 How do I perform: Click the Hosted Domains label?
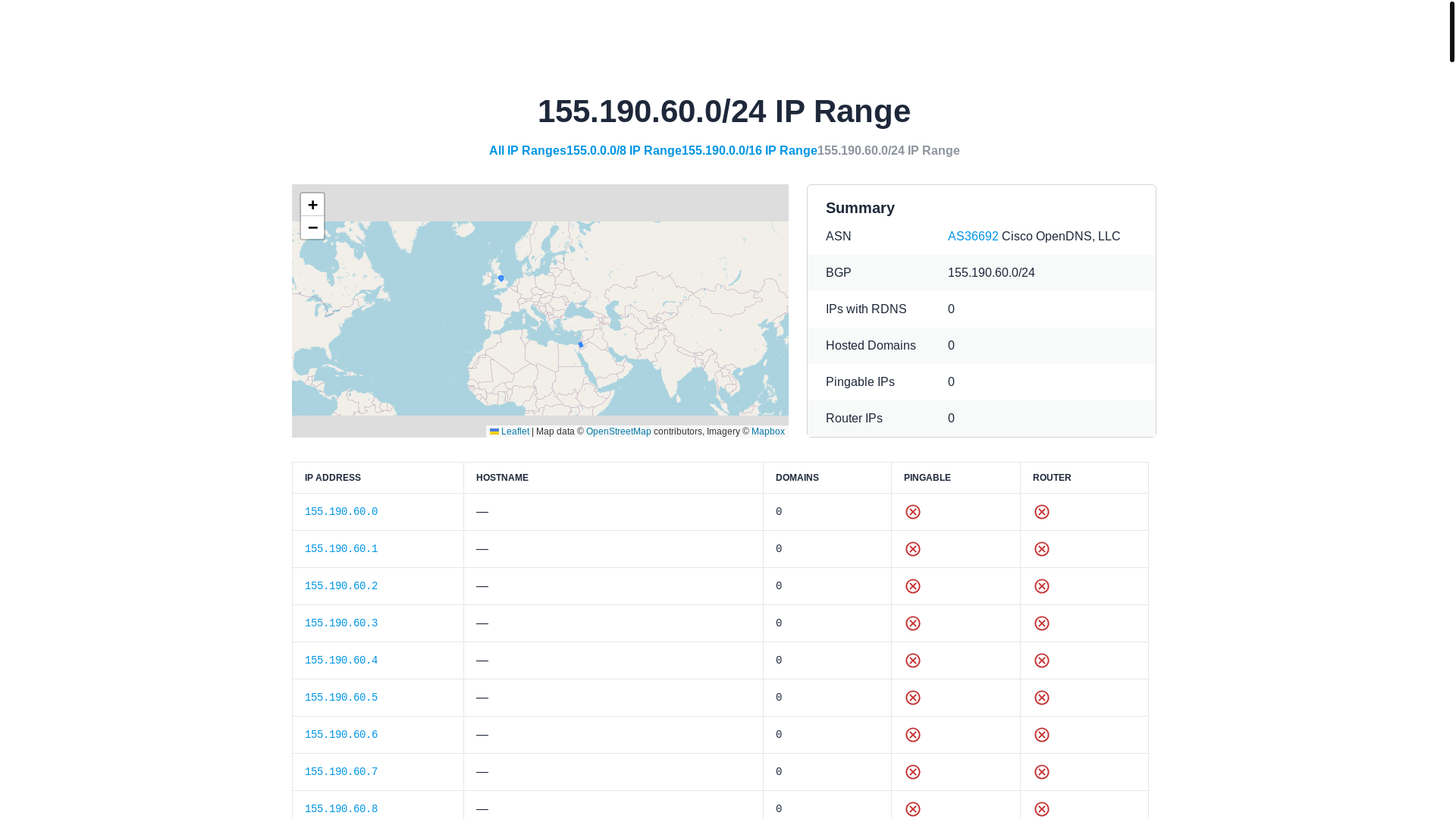click(x=871, y=346)
